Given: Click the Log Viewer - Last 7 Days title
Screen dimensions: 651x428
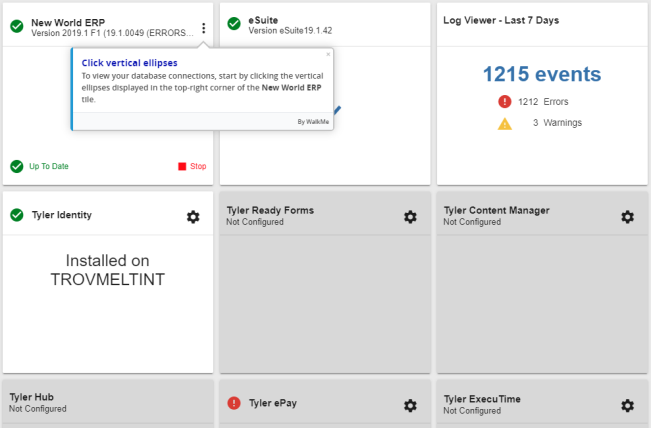Looking at the screenshot, I should coord(501,20).
